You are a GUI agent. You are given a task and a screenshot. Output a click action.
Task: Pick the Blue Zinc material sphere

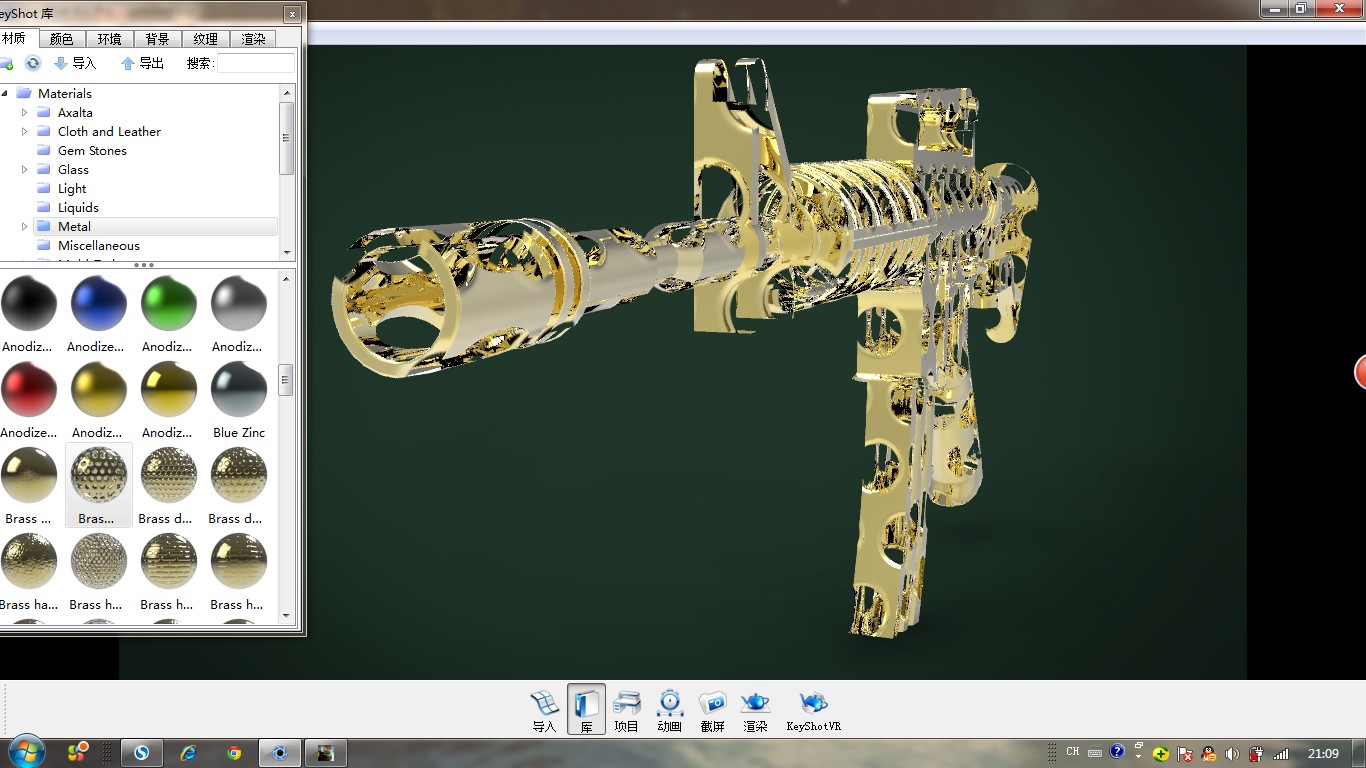(x=239, y=389)
